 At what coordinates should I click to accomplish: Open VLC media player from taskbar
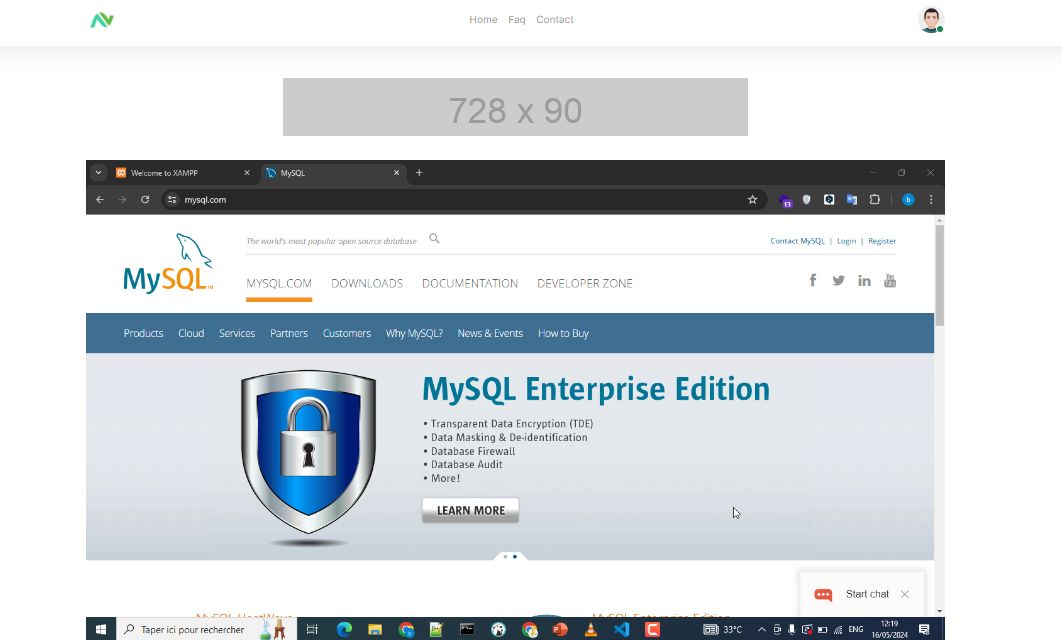(591, 629)
